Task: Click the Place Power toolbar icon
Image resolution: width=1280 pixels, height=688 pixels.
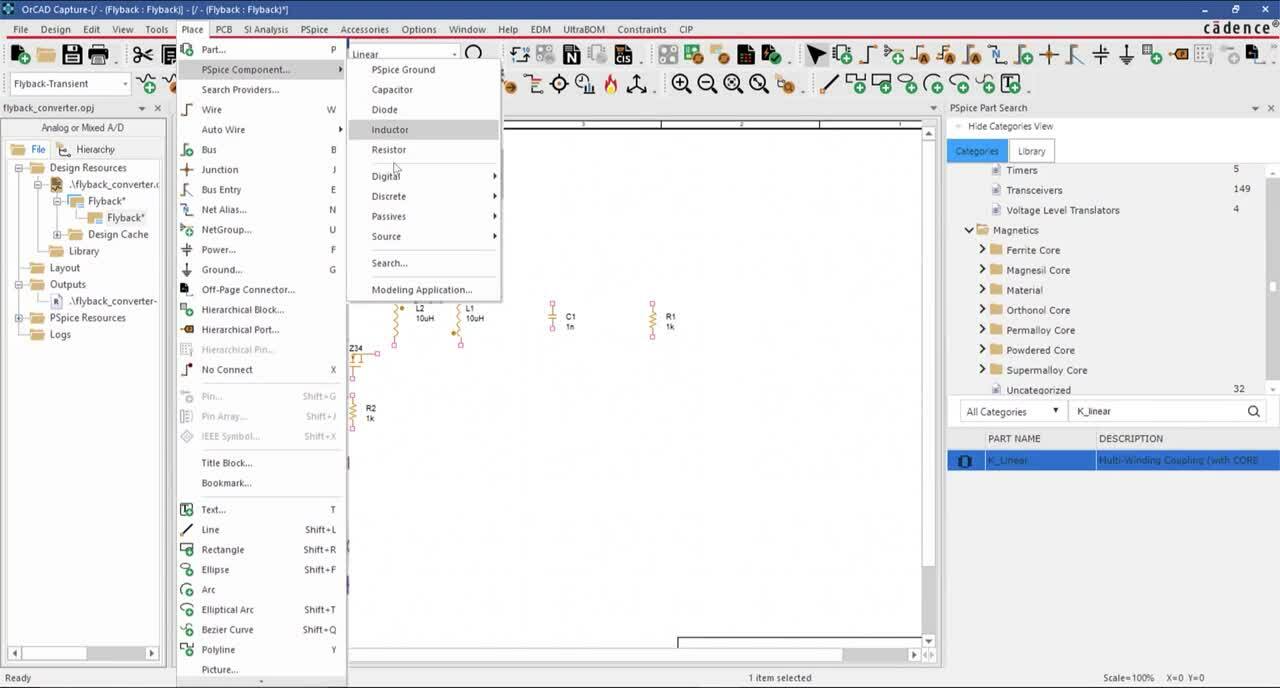Action: pos(1101,54)
